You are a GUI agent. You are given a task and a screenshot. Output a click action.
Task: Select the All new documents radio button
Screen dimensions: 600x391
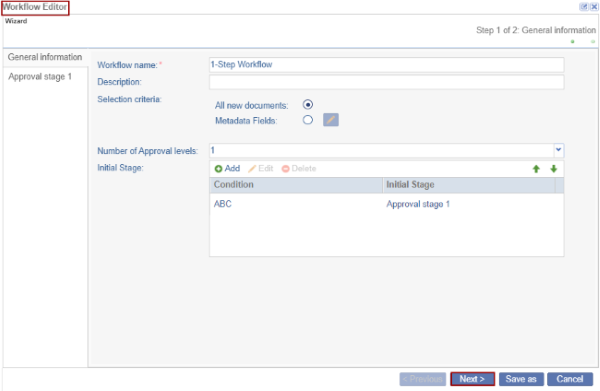308,104
